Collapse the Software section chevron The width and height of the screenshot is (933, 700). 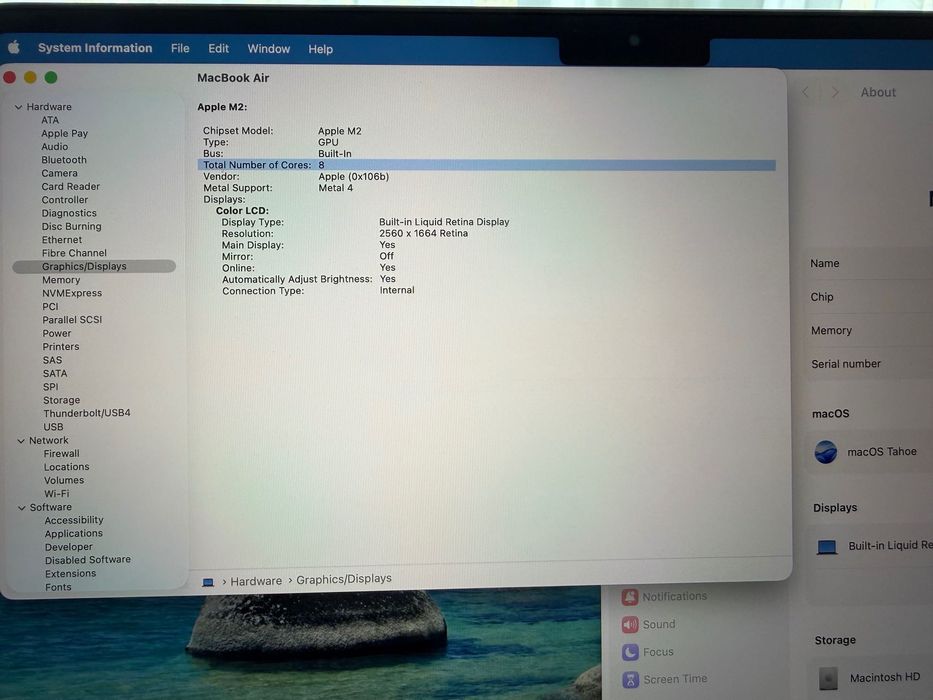click(x=21, y=508)
